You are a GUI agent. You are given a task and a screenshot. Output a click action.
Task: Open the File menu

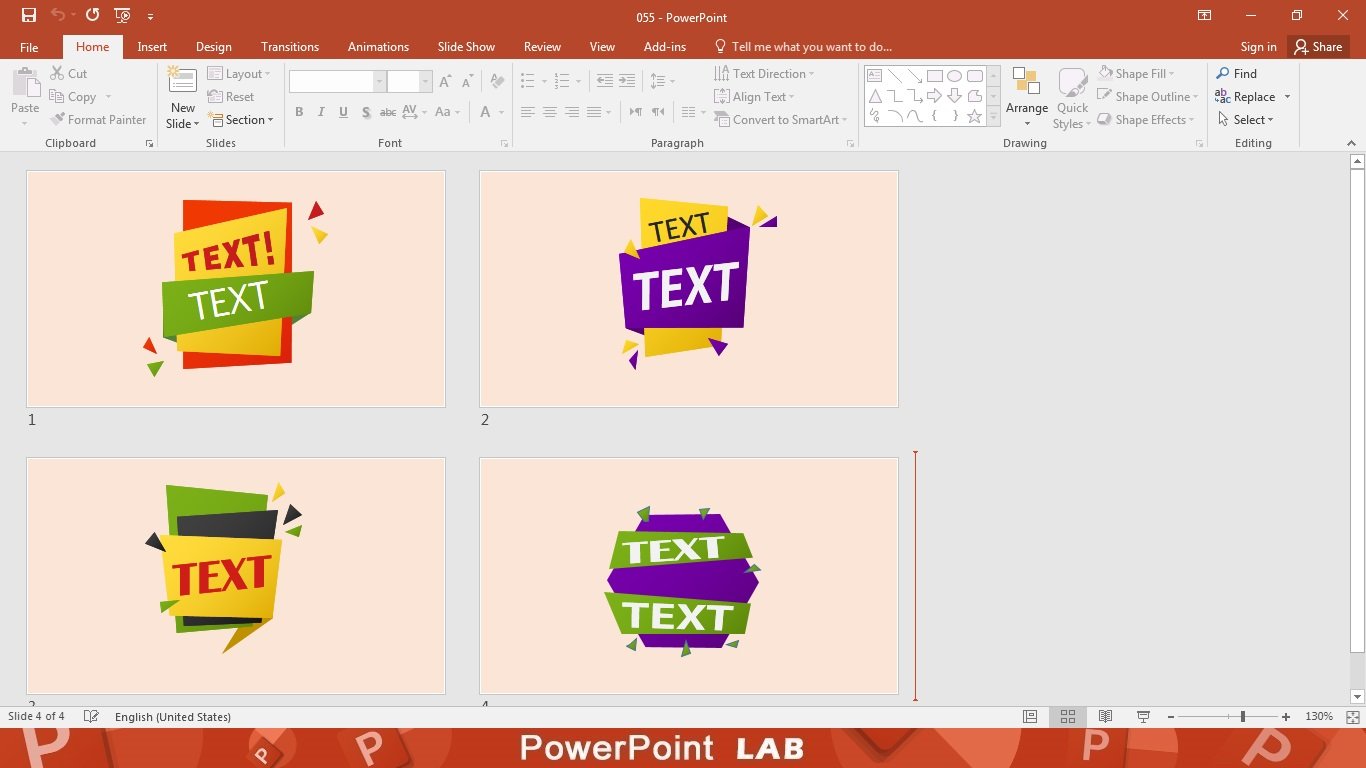[29, 47]
